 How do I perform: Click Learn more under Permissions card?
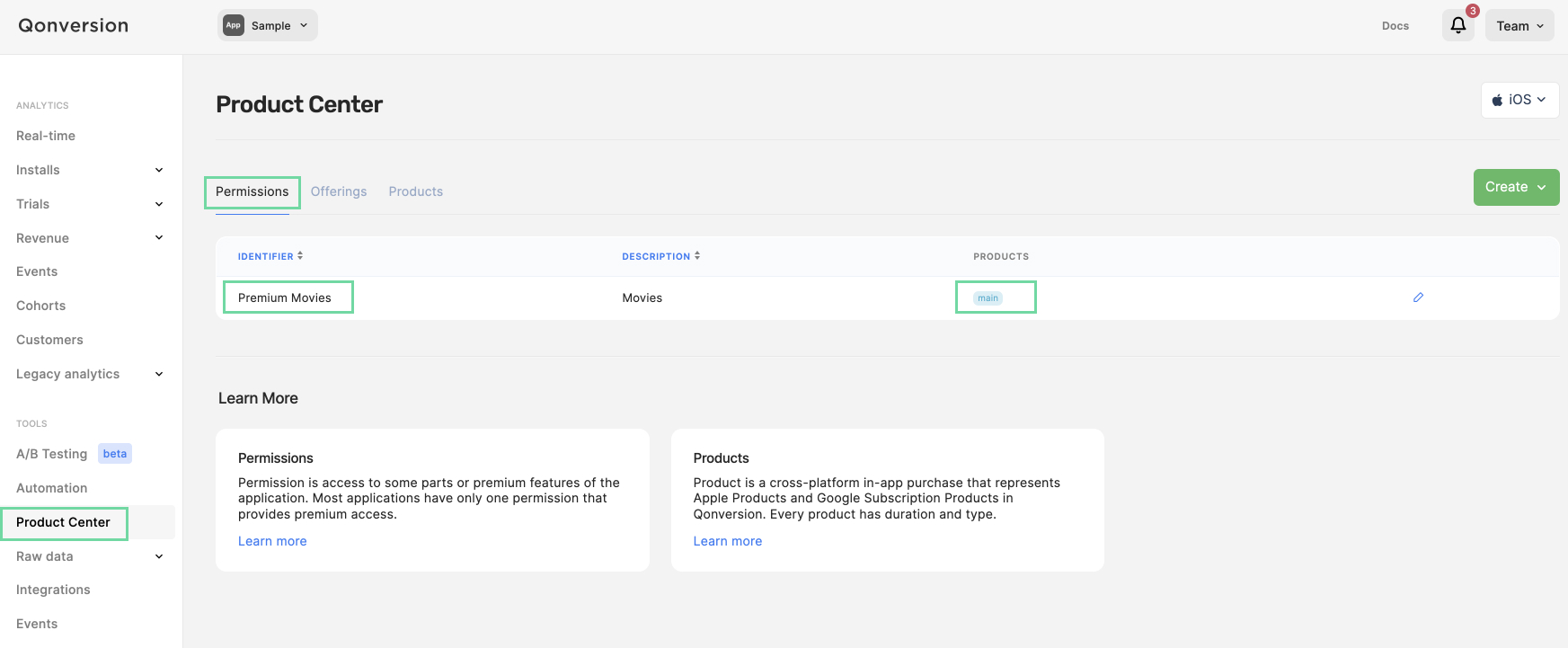pyautogui.click(x=272, y=541)
